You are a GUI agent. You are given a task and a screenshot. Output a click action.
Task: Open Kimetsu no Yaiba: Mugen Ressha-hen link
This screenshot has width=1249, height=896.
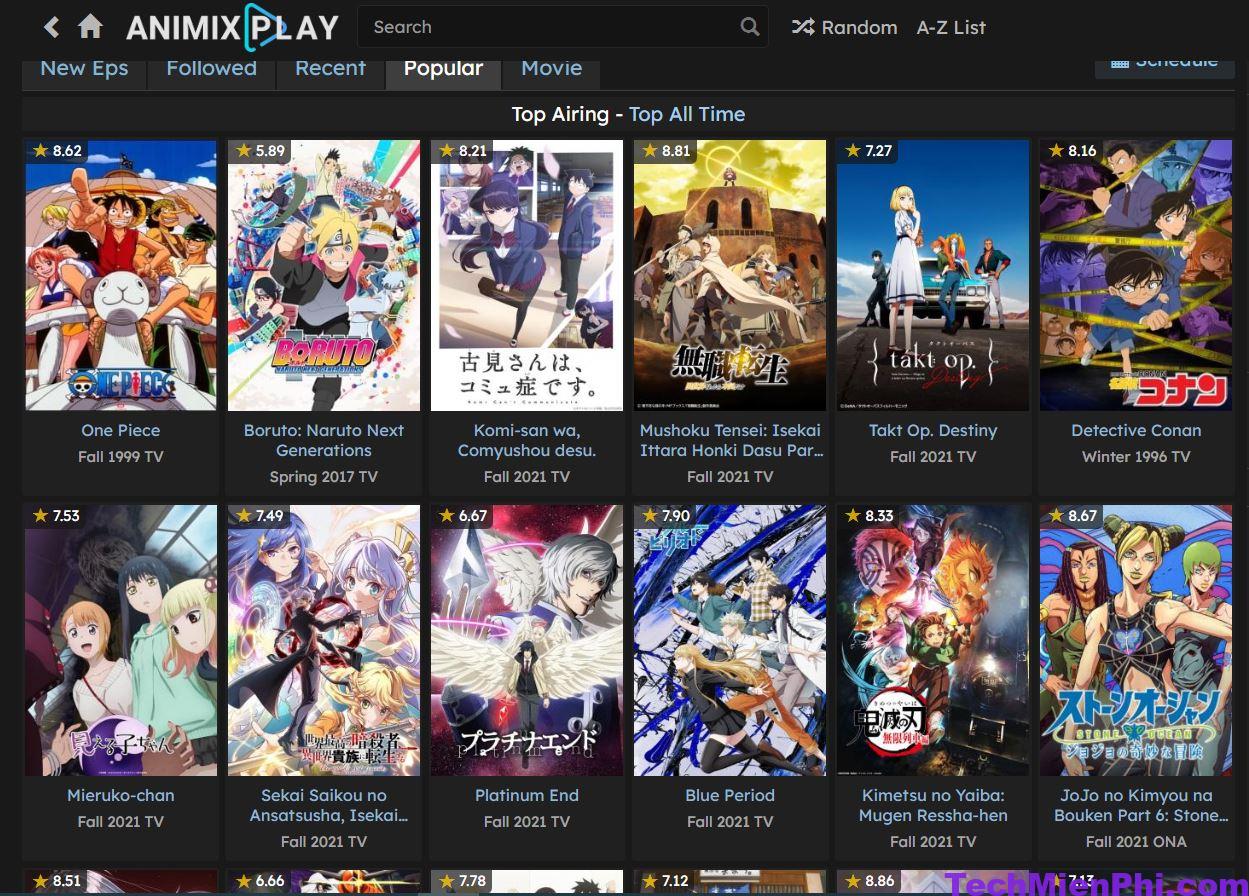pos(932,805)
